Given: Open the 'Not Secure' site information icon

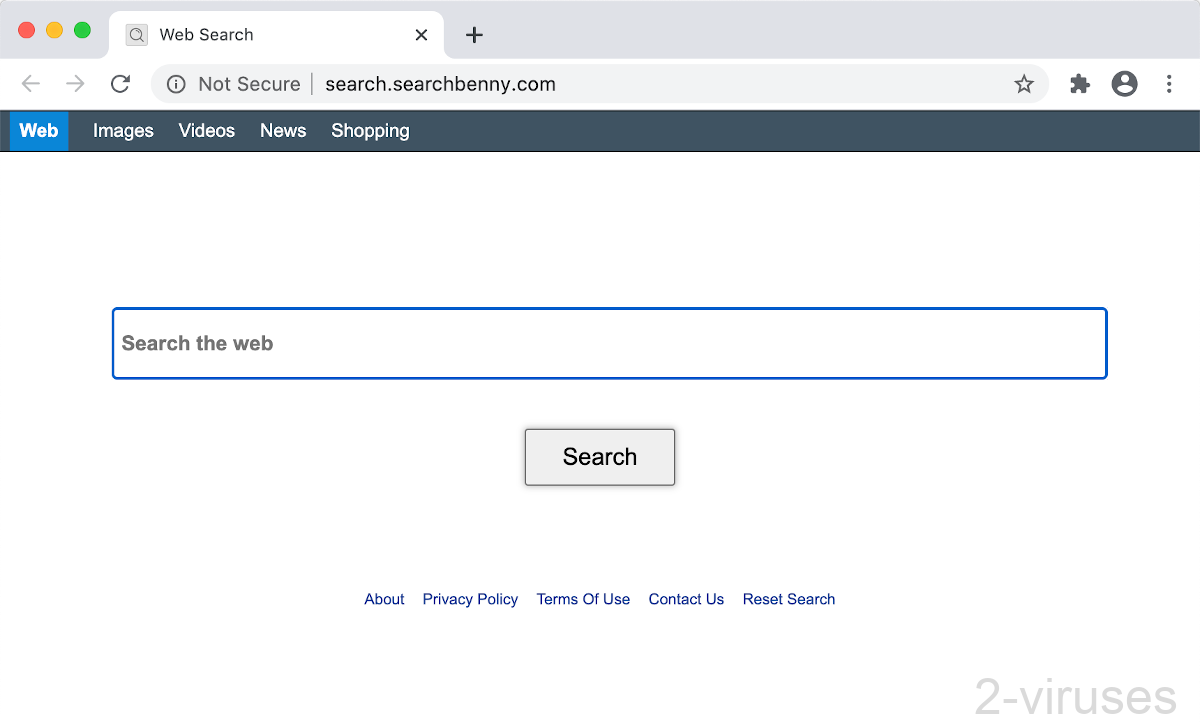Looking at the screenshot, I should 175,84.
